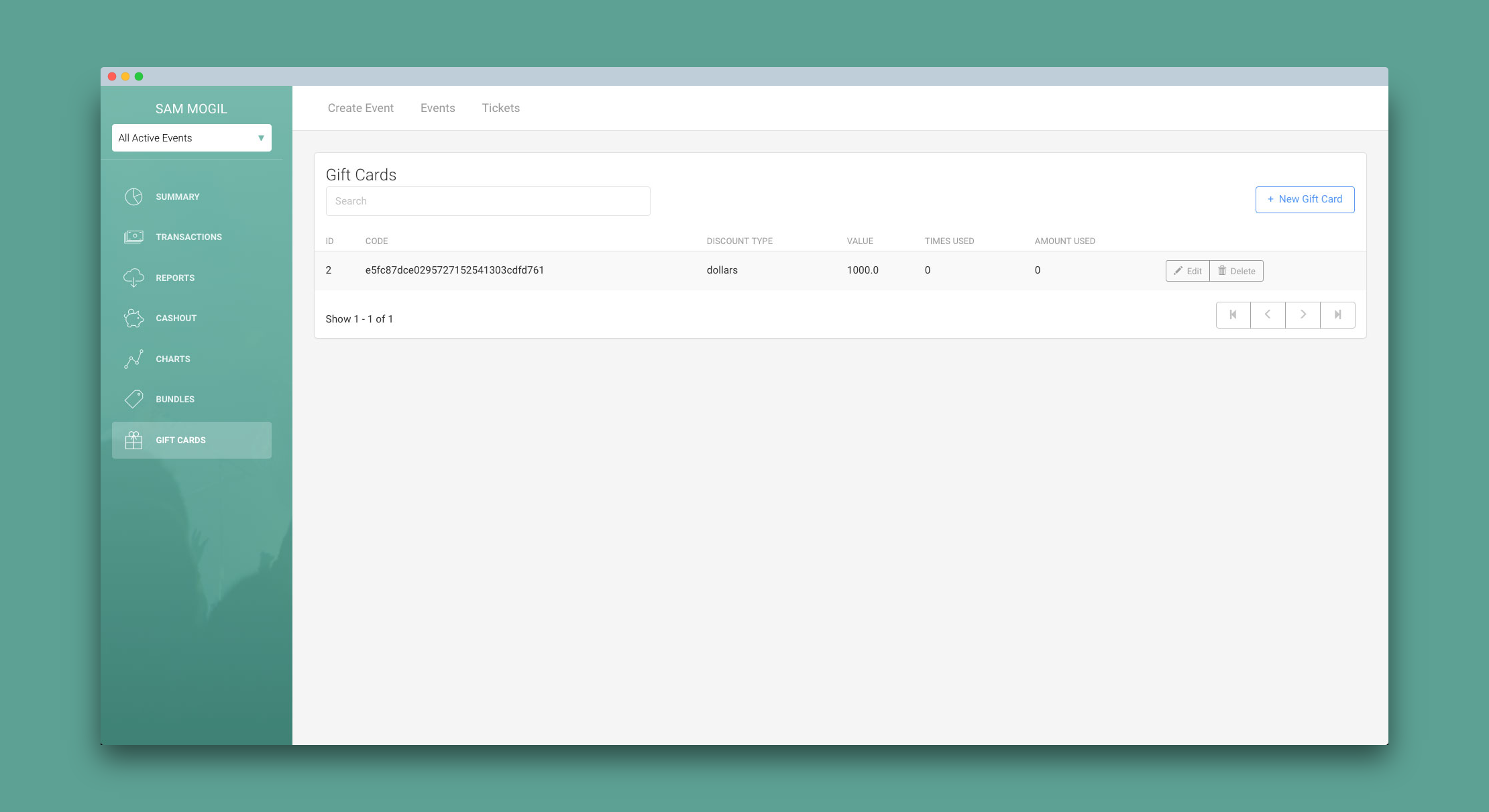Open the Transactions cash icon

tap(133, 237)
